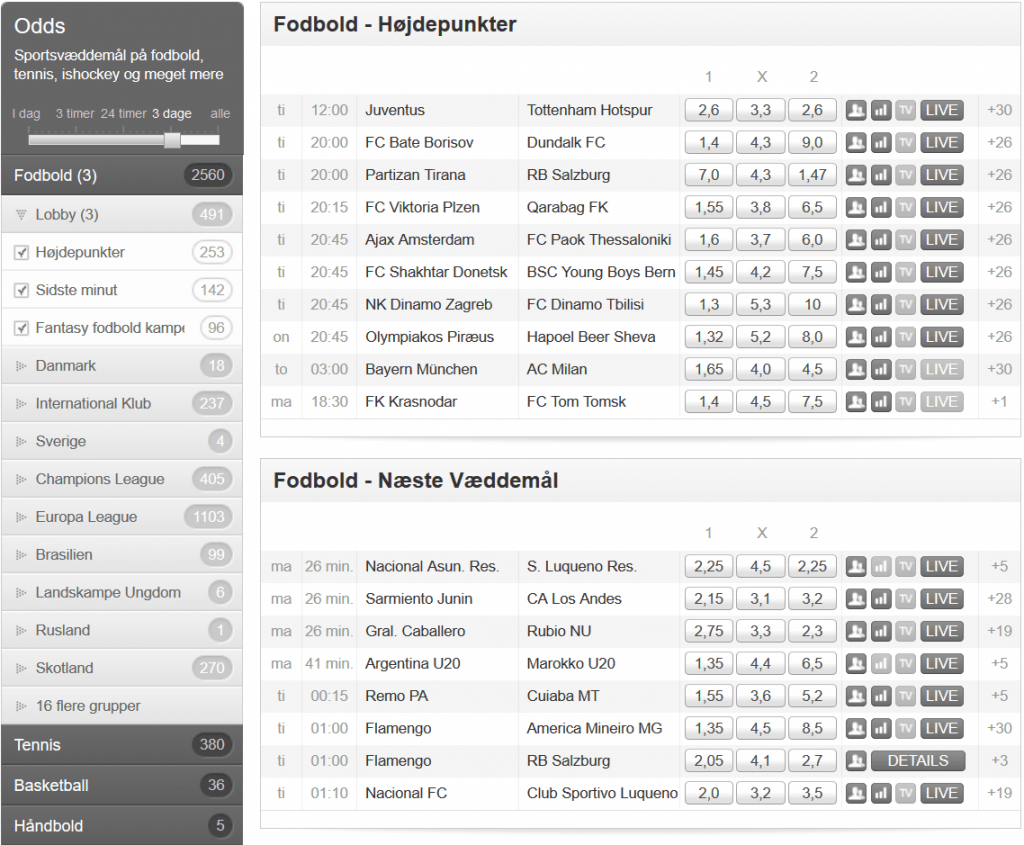Viewport: 1024px width, 845px height.
Task: Open the Basketball sport section
Action: click(x=51, y=785)
